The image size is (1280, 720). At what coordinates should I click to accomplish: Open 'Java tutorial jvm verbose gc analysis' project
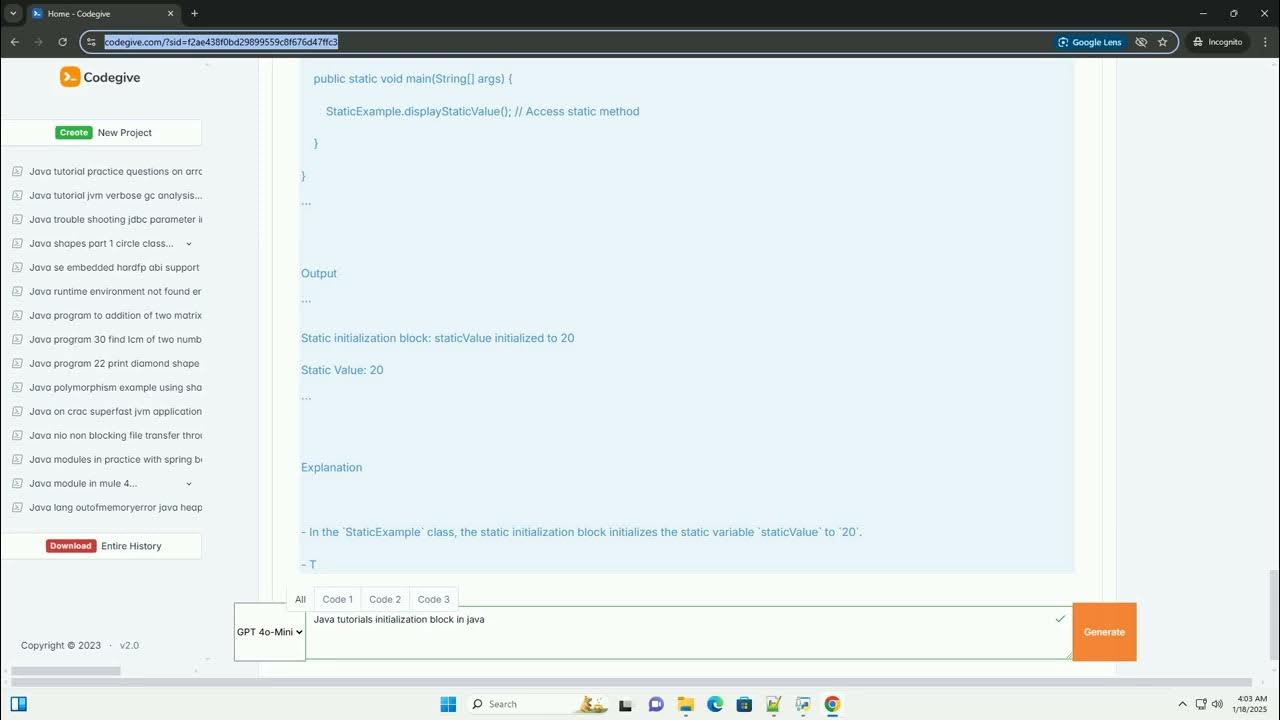coord(115,195)
